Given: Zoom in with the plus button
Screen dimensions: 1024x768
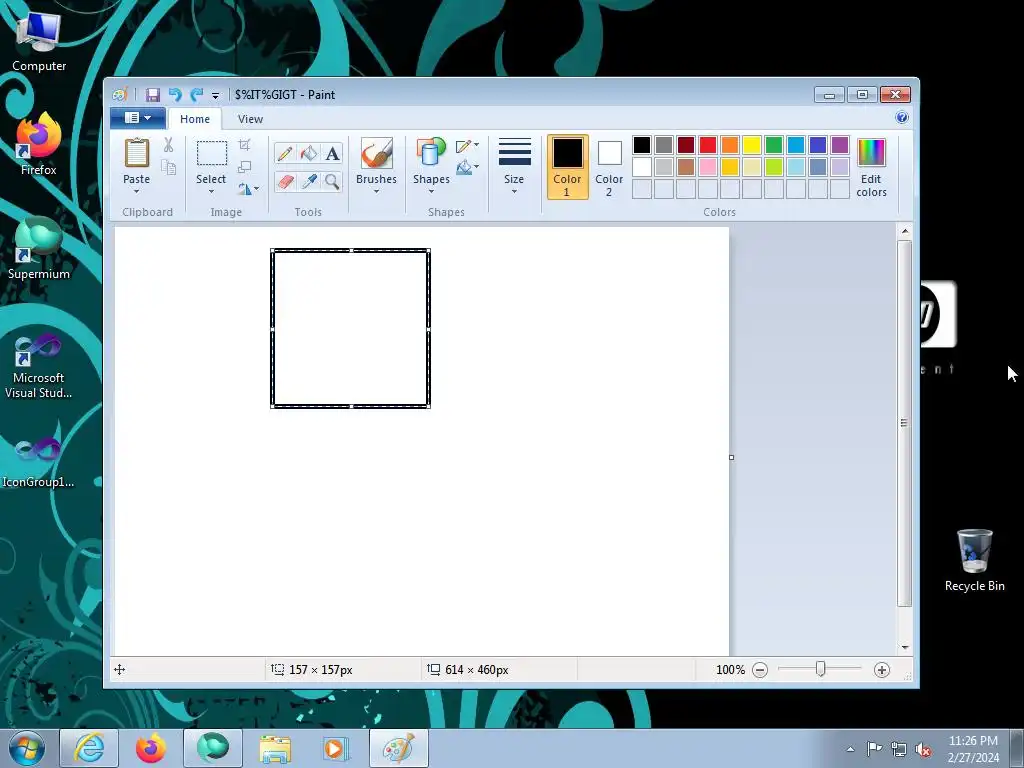Looking at the screenshot, I should pyautogui.click(x=882, y=670).
